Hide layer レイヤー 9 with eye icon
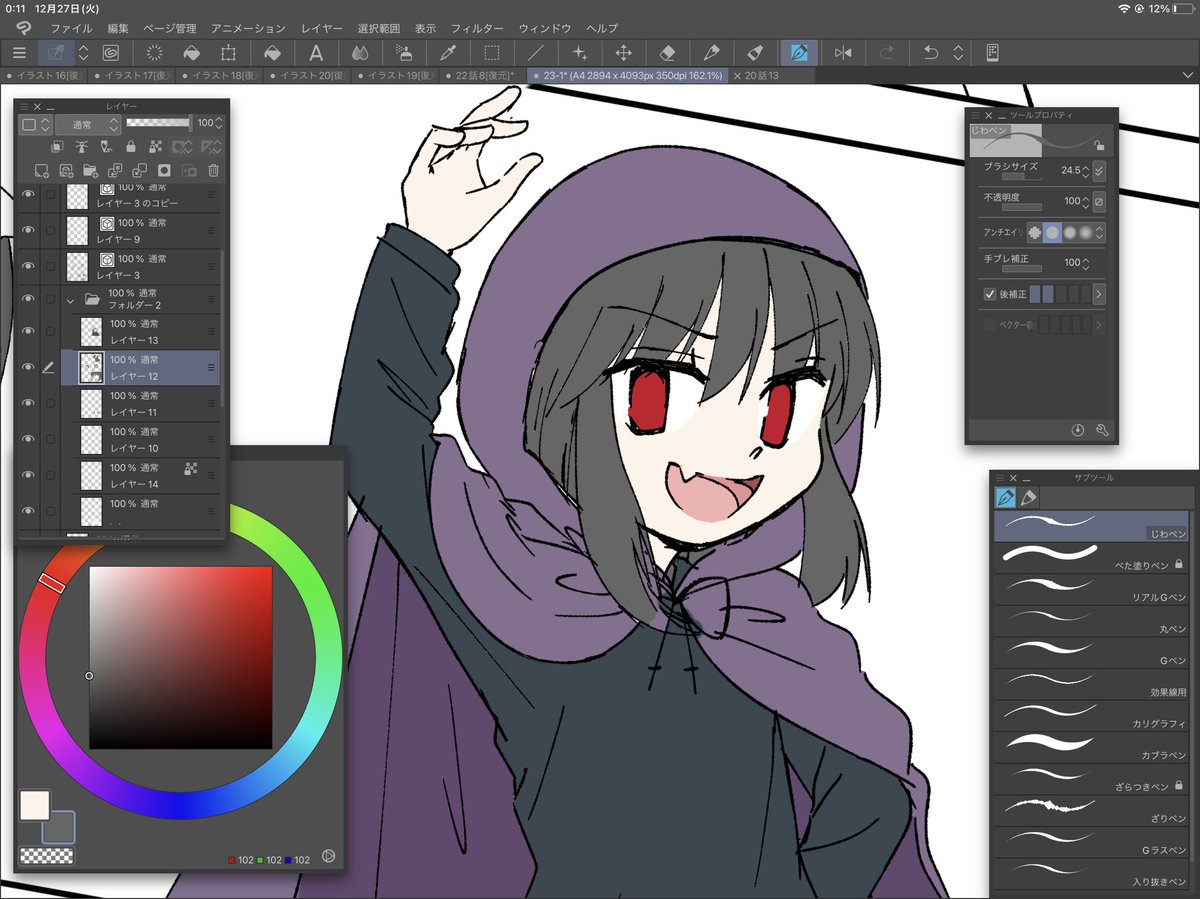The height and width of the screenshot is (899, 1200). [x=28, y=230]
